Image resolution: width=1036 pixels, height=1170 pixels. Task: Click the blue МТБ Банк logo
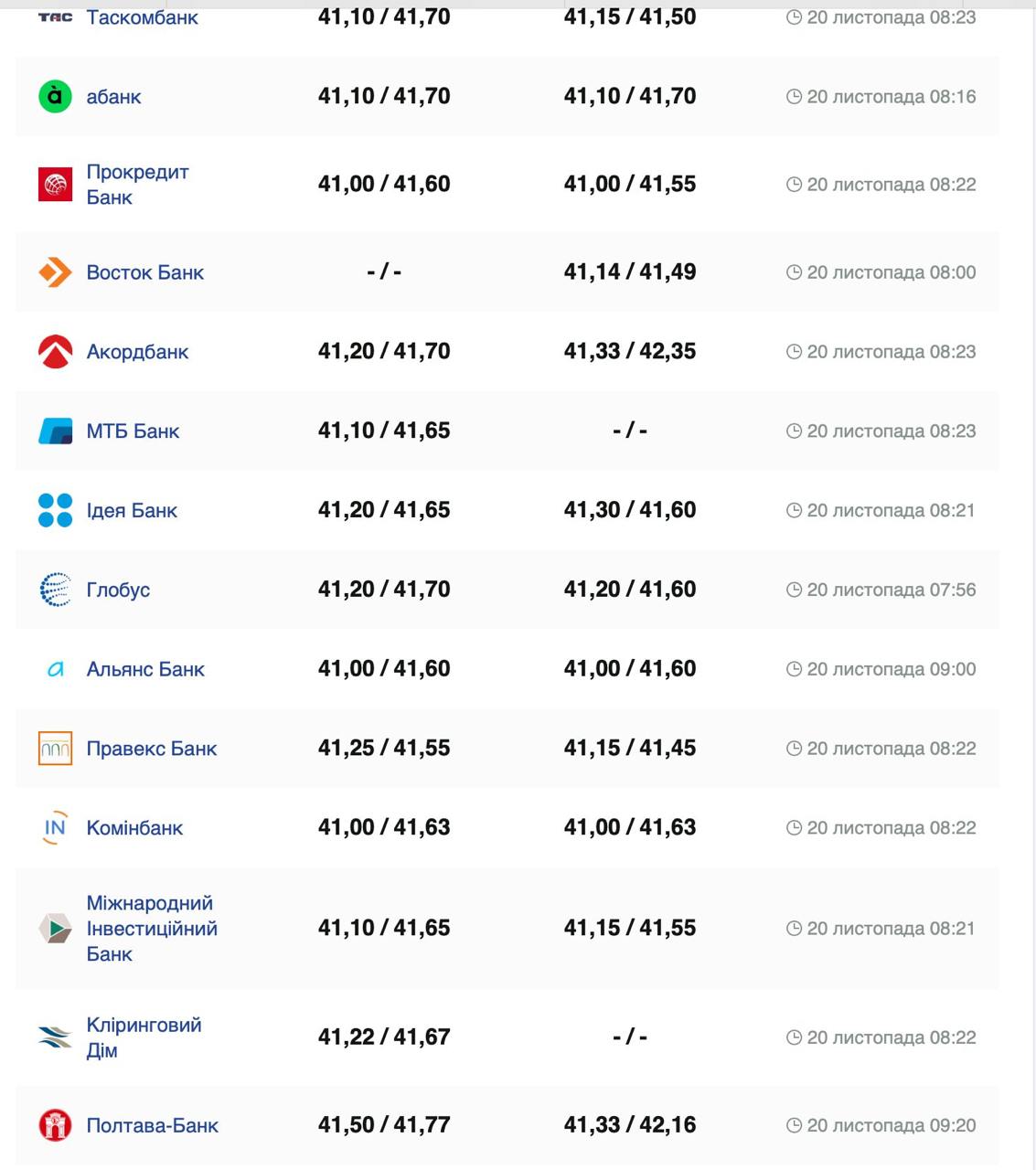coord(55,431)
